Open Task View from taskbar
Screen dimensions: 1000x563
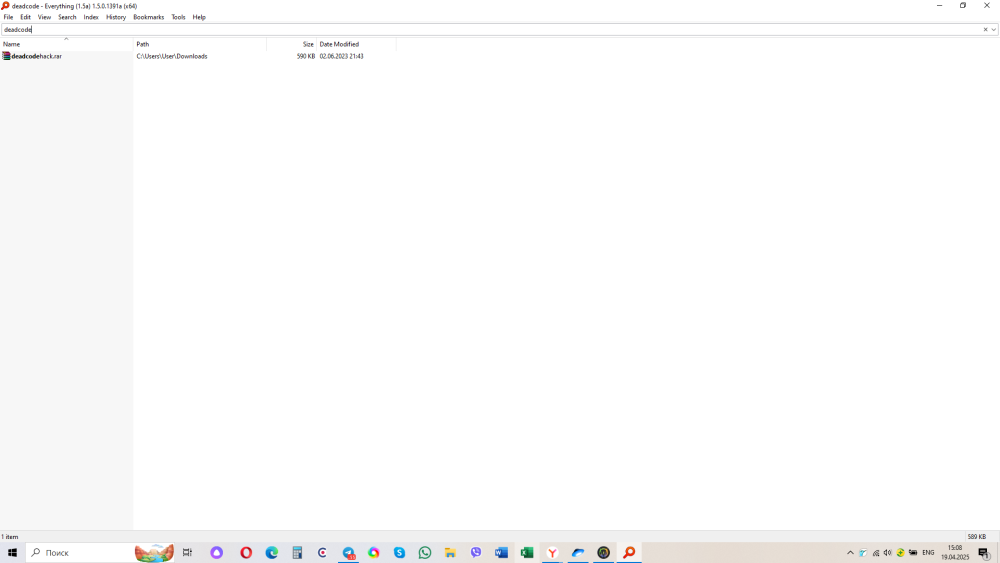coord(188,553)
